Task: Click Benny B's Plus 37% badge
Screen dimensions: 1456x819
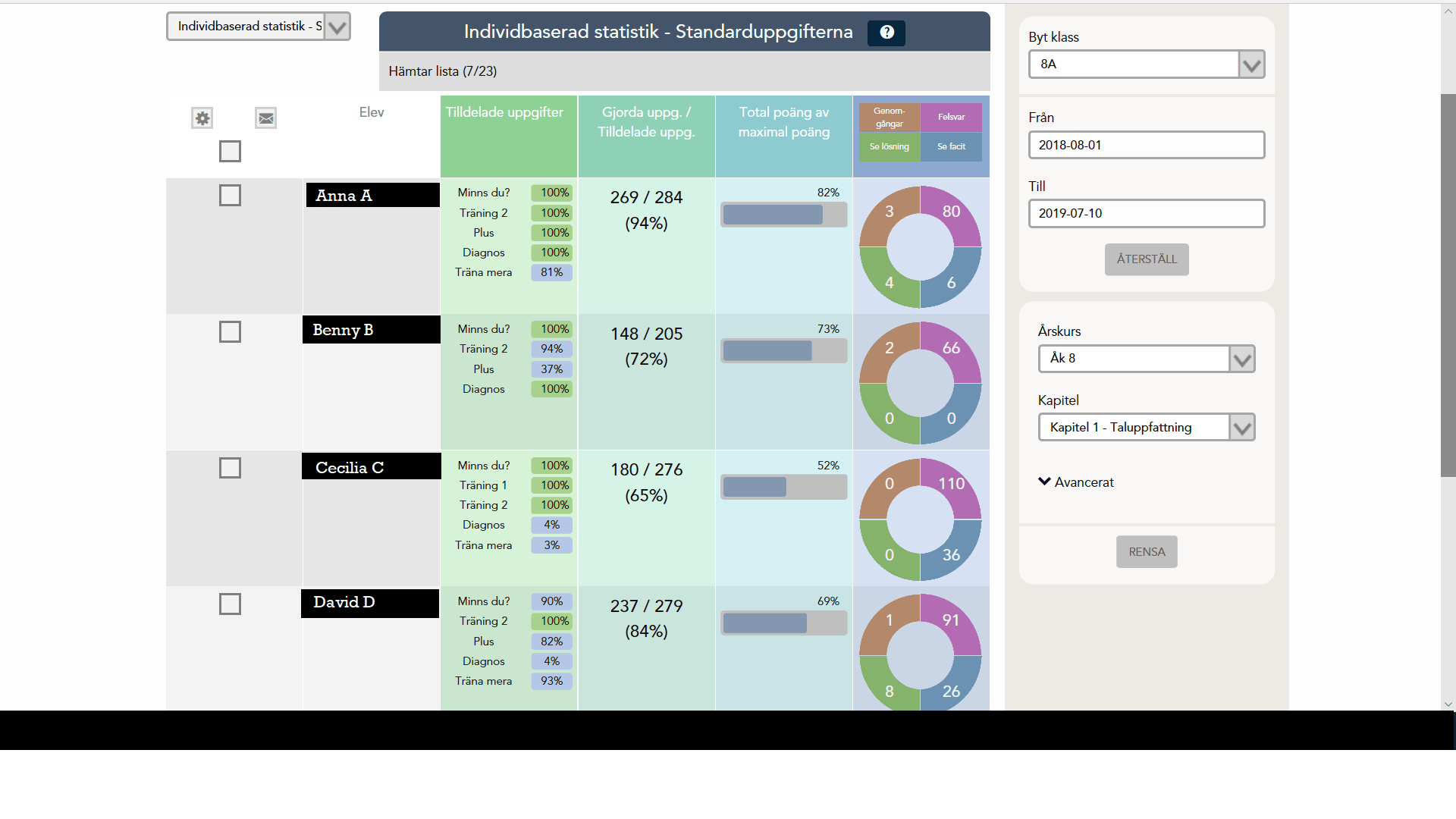Action: [x=551, y=369]
